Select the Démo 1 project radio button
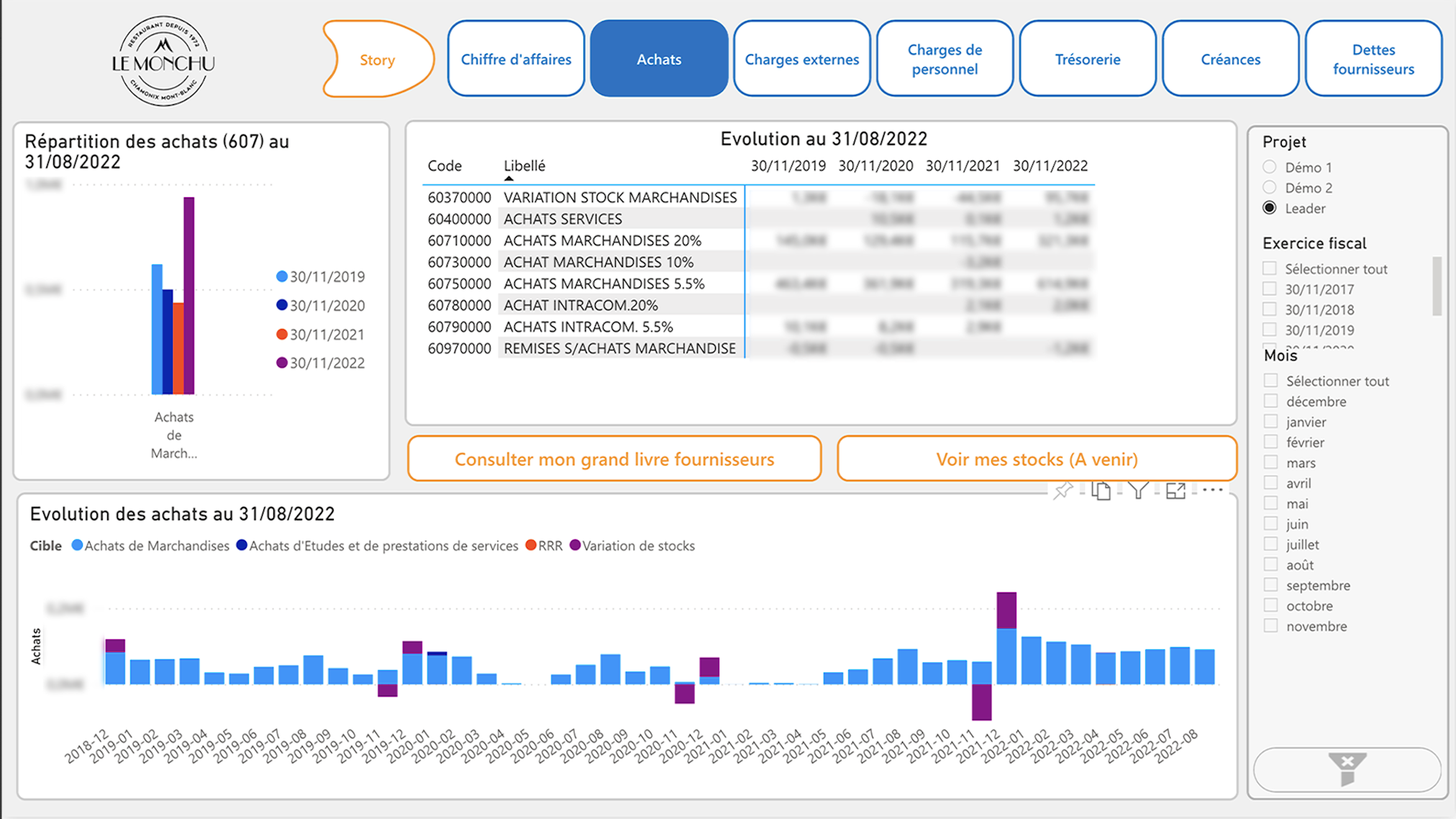Screen dimensions: 1456x819 click(1270, 167)
